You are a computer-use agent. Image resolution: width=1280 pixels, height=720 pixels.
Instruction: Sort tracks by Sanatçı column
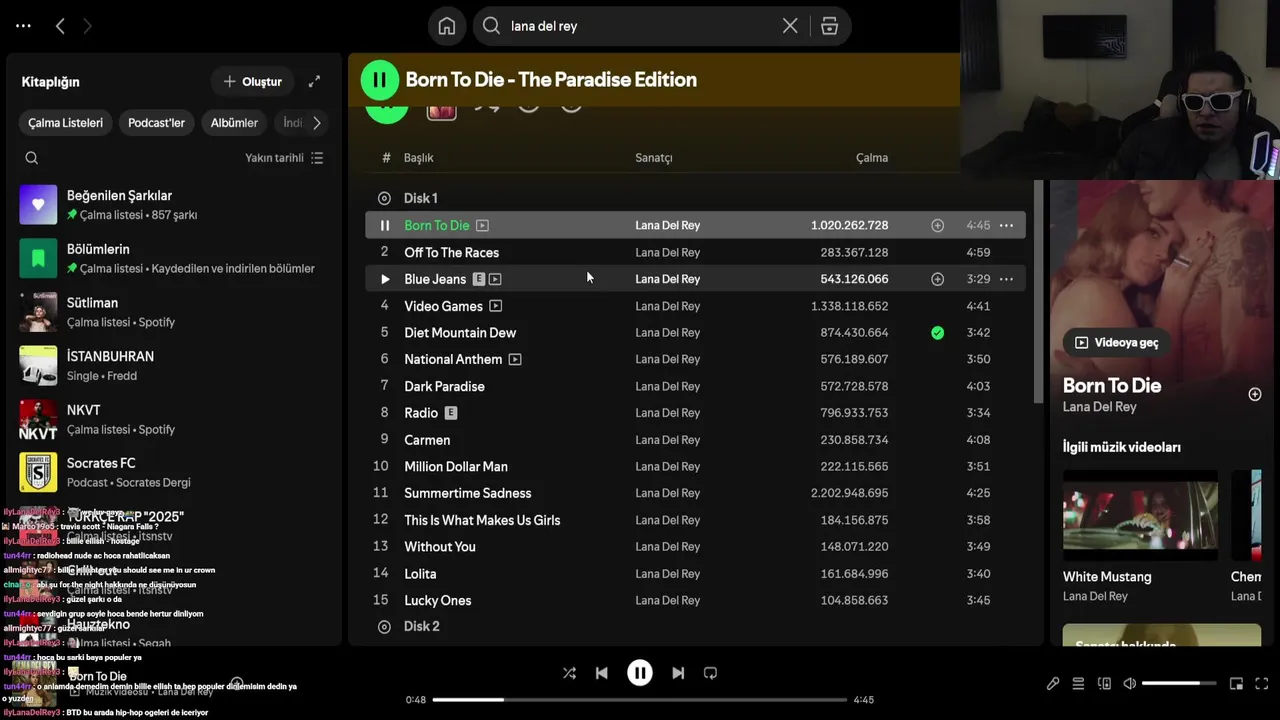tap(653, 158)
